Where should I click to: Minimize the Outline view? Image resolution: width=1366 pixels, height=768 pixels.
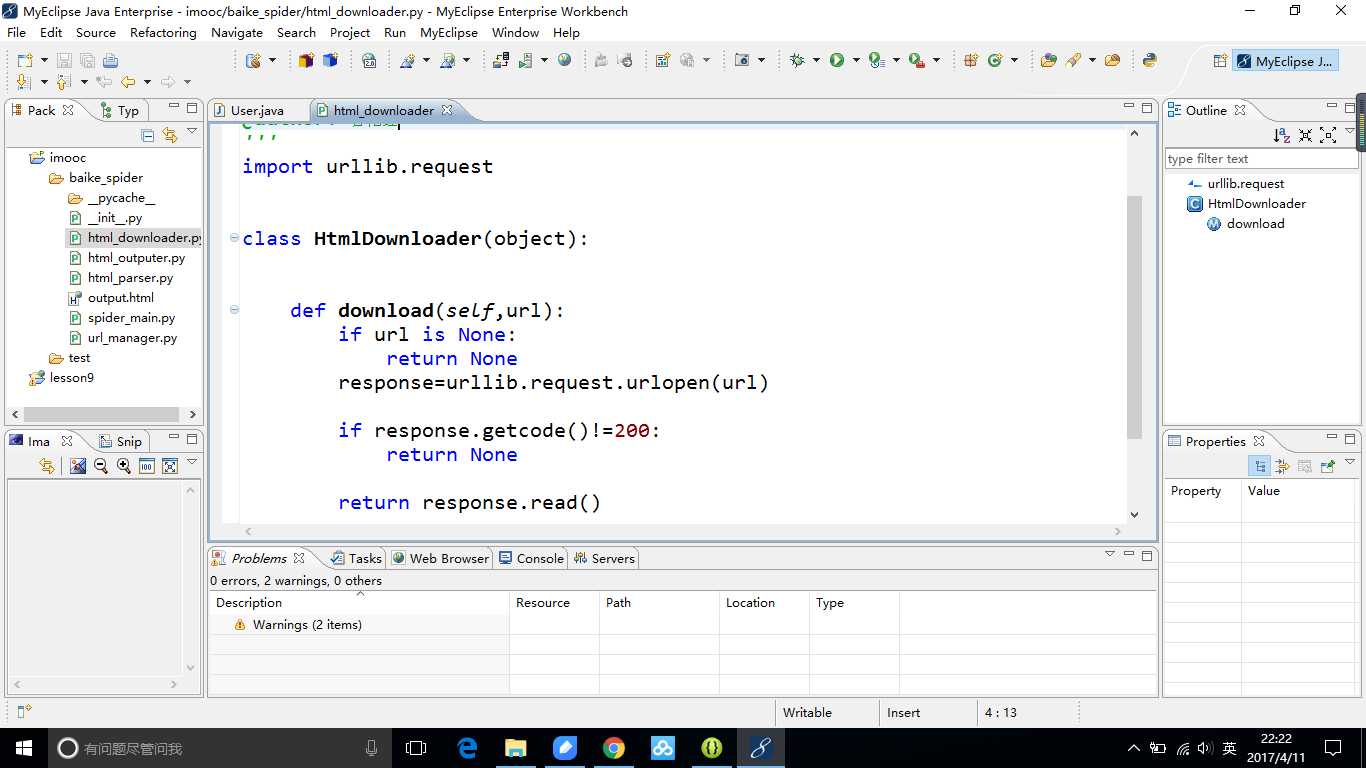coord(1333,107)
